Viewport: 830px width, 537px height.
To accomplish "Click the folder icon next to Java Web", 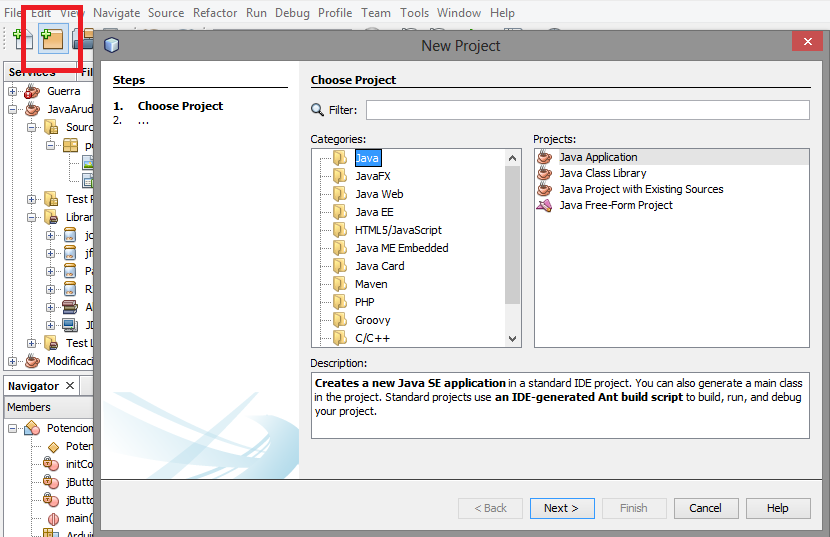I will [340, 194].
